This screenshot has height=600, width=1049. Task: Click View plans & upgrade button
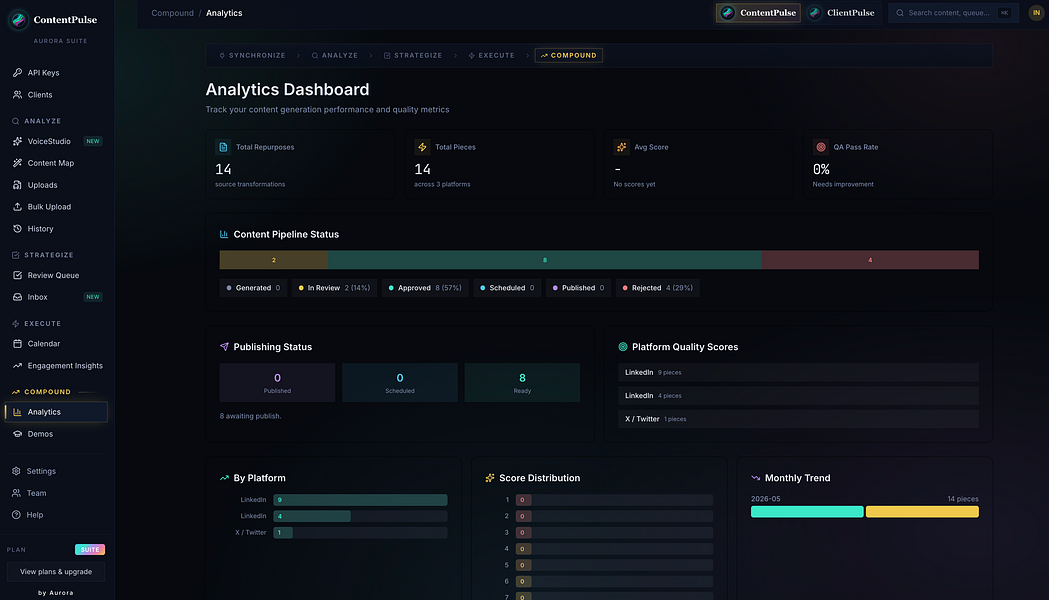pyautogui.click(x=56, y=572)
